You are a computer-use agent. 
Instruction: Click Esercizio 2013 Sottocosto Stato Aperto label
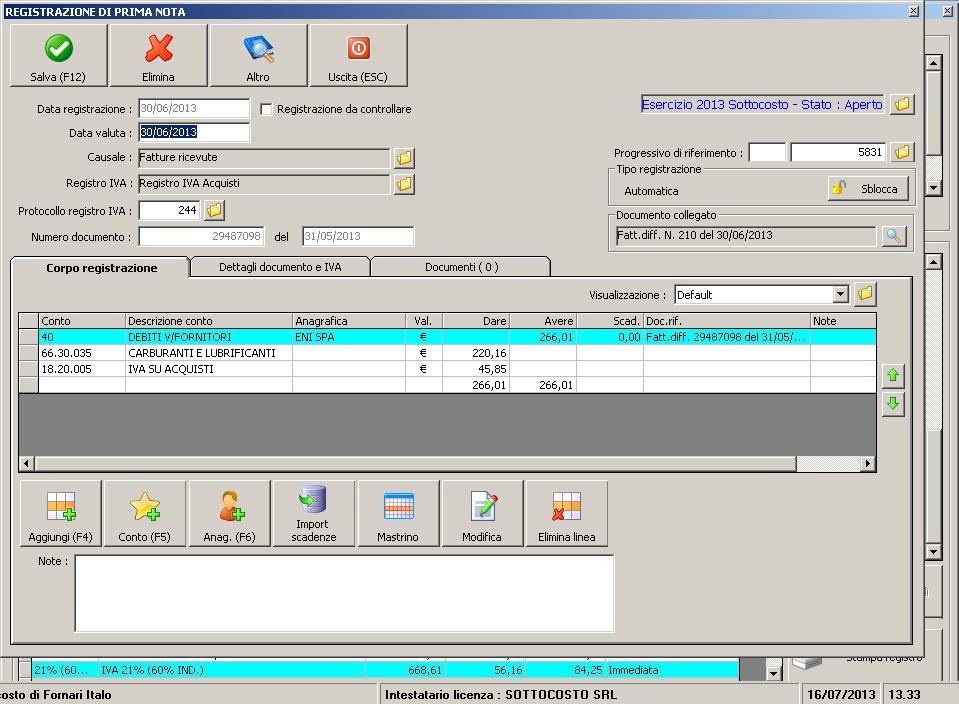pyautogui.click(x=762, y=105)
